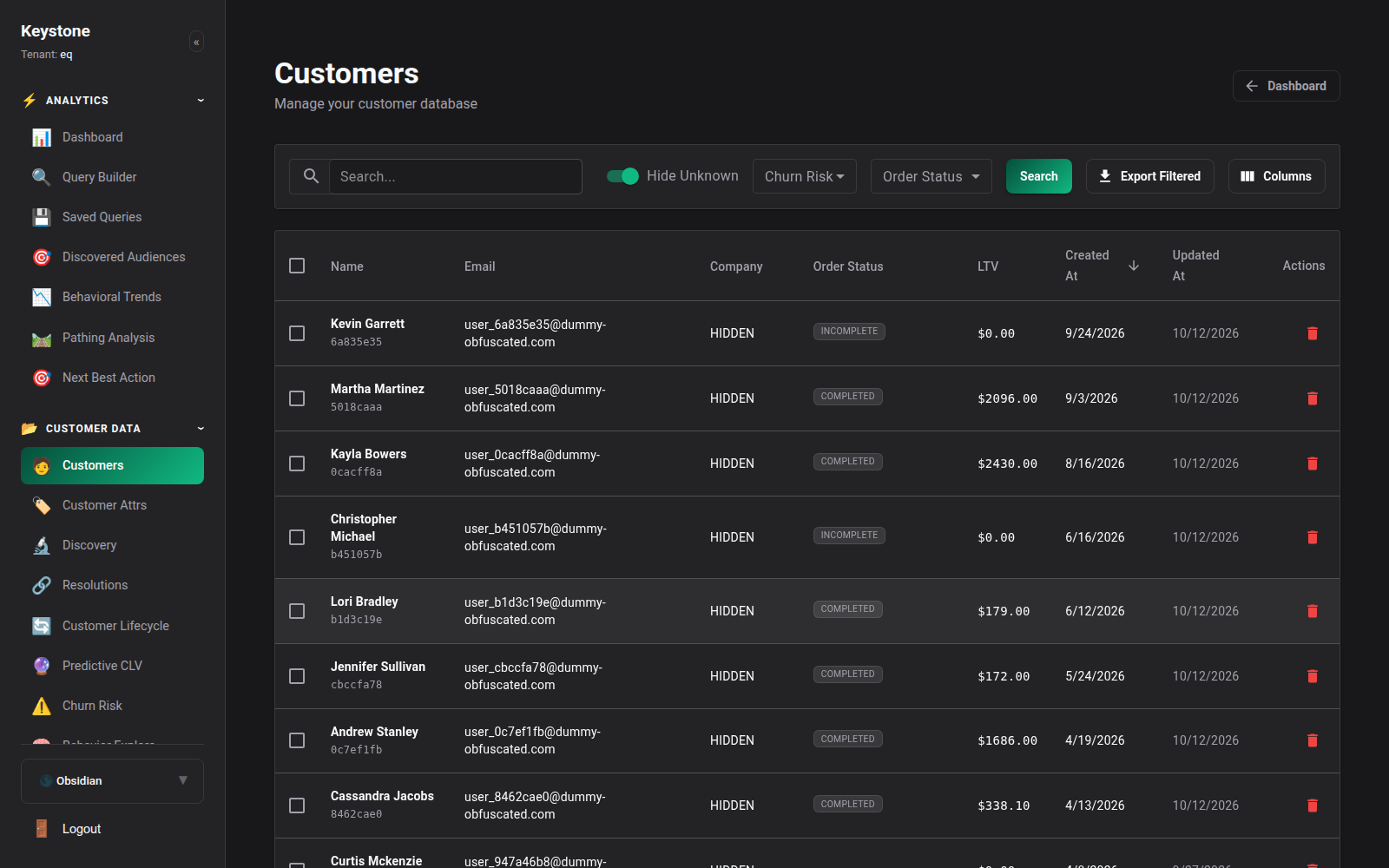Click the Discovery microscope icon
Screen dimensions: 1389x868
click(42, 545)
